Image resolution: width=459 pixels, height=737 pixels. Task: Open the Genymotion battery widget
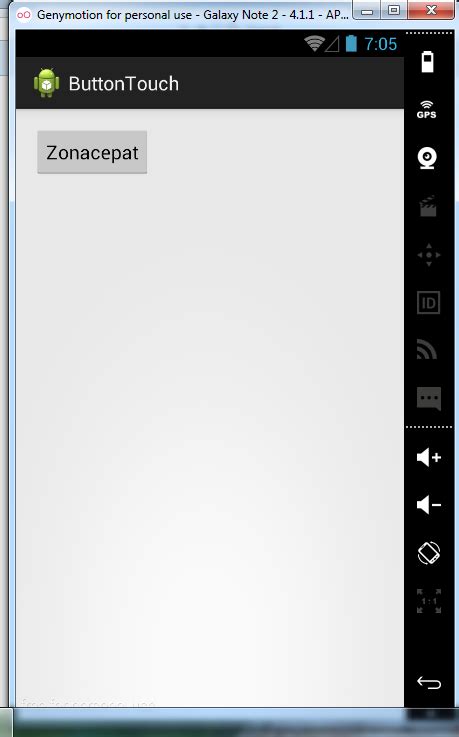coord(427,62)
